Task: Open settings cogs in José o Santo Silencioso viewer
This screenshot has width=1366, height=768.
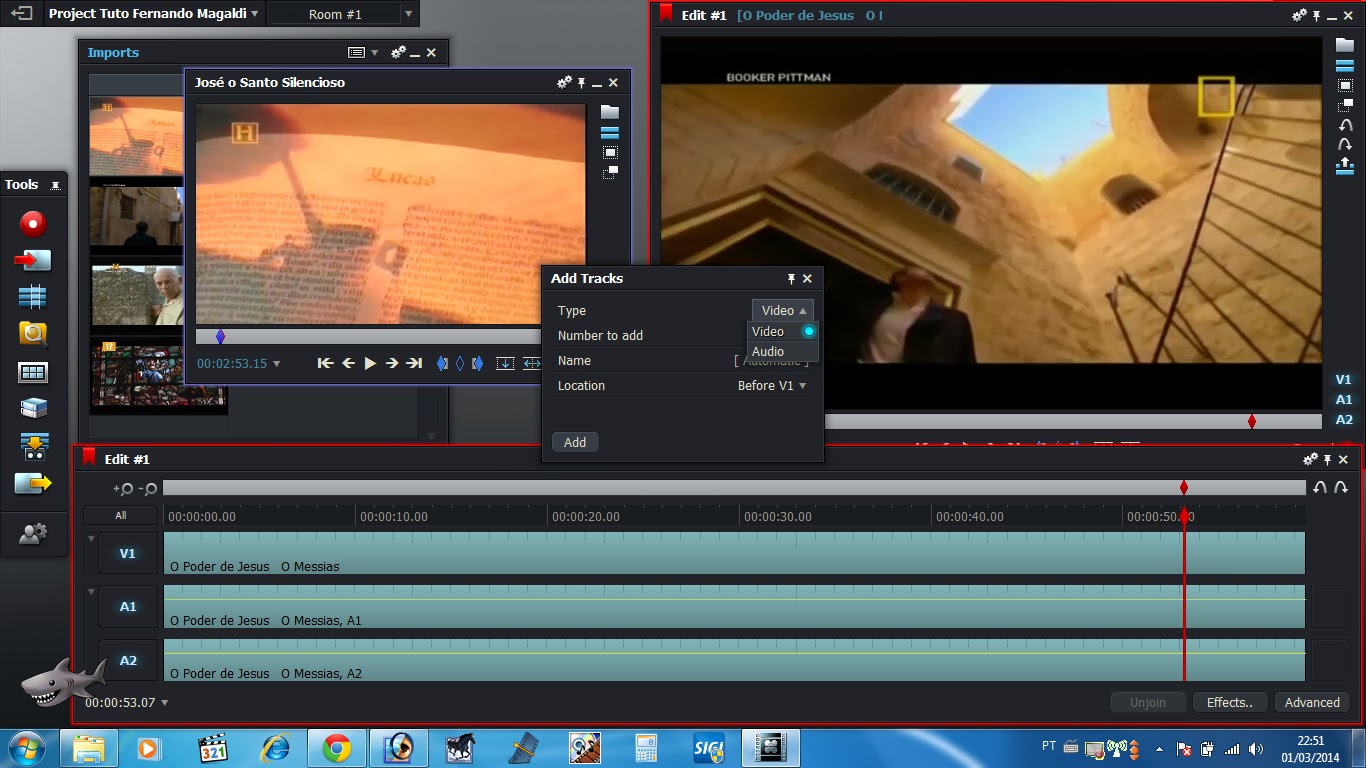Action: [x=564, y=82]
